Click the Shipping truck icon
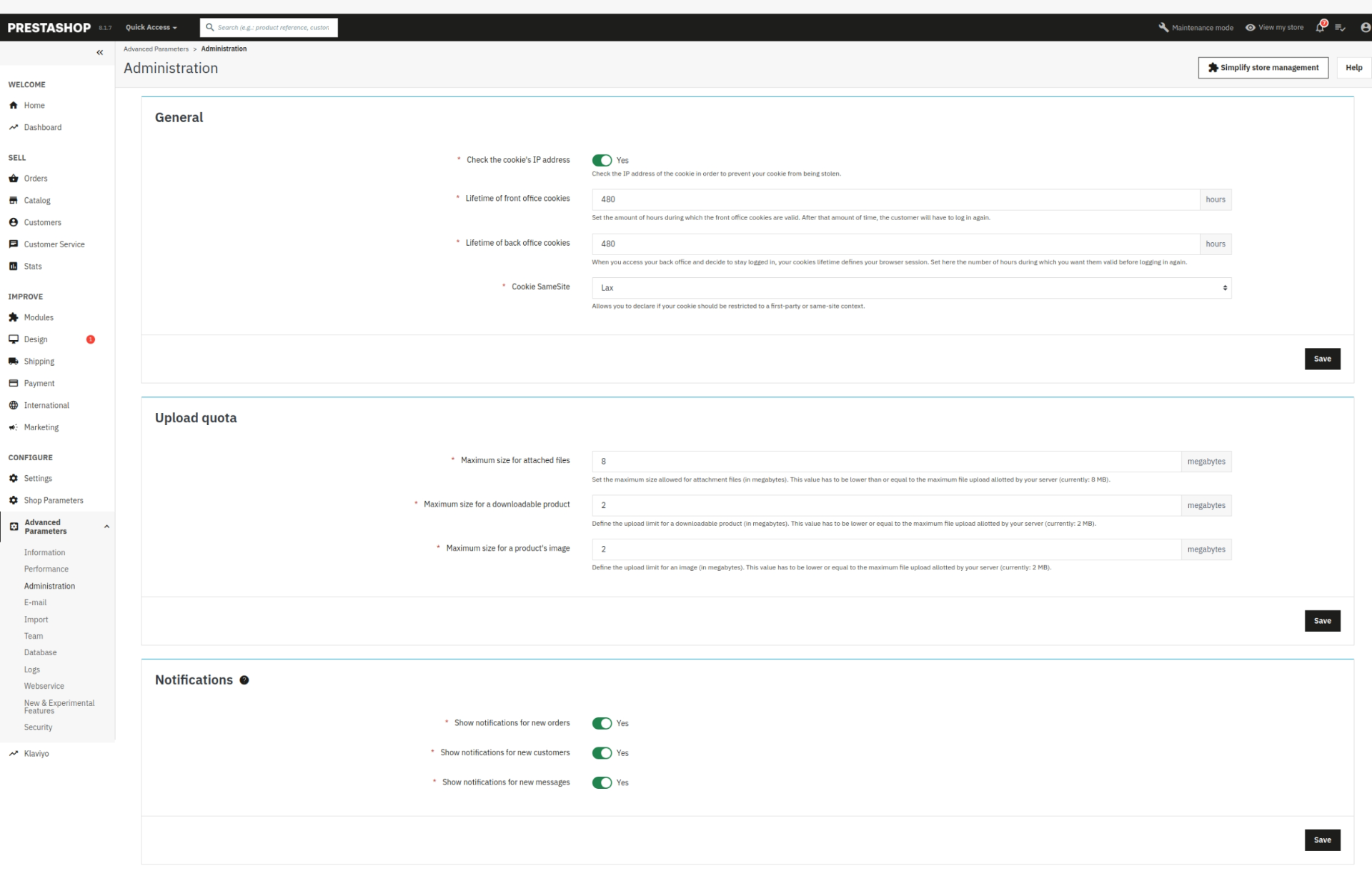Image resolution: width=1372 pixels, height=886 pixels. coord(13,362)
